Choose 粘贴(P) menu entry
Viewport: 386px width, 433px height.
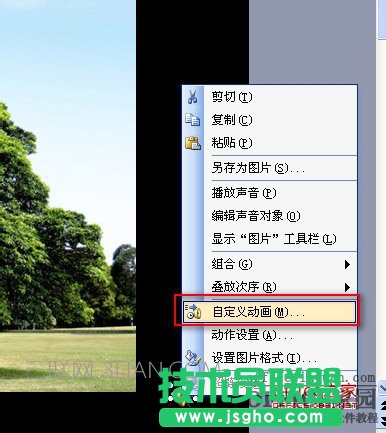(270, 143)
